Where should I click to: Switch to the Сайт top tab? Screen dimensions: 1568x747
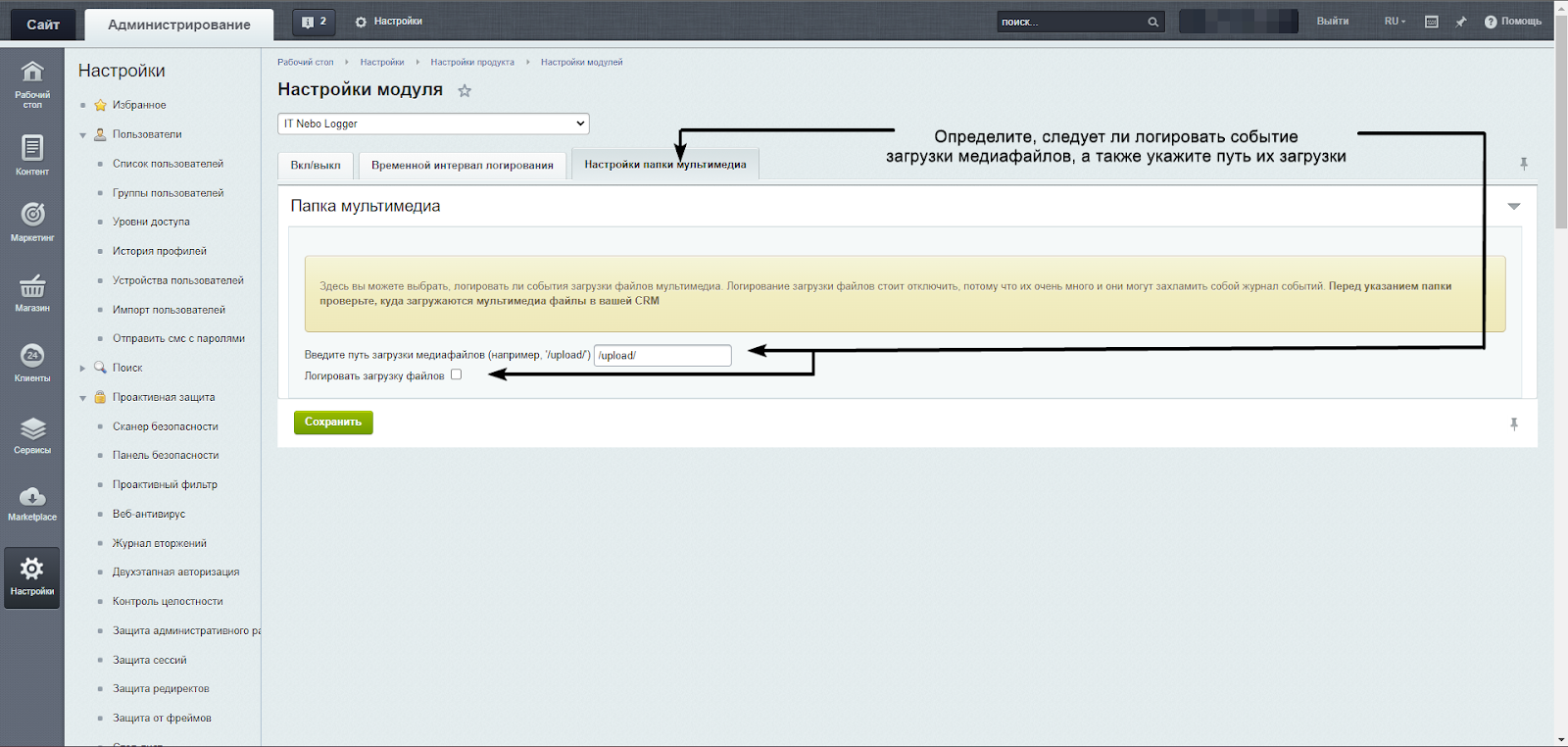[x=43, y=25]
